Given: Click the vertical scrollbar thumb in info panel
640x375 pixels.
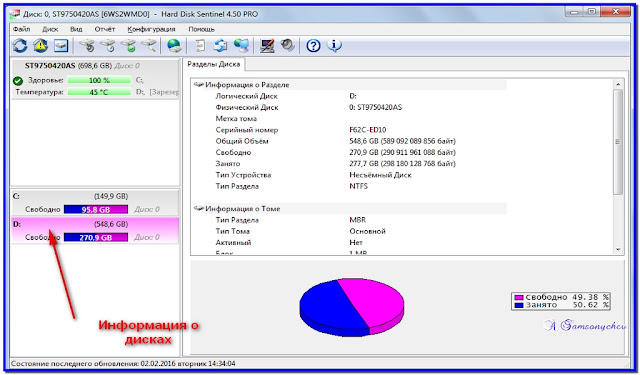Looking at the screenshot, I should click(618, 142).
